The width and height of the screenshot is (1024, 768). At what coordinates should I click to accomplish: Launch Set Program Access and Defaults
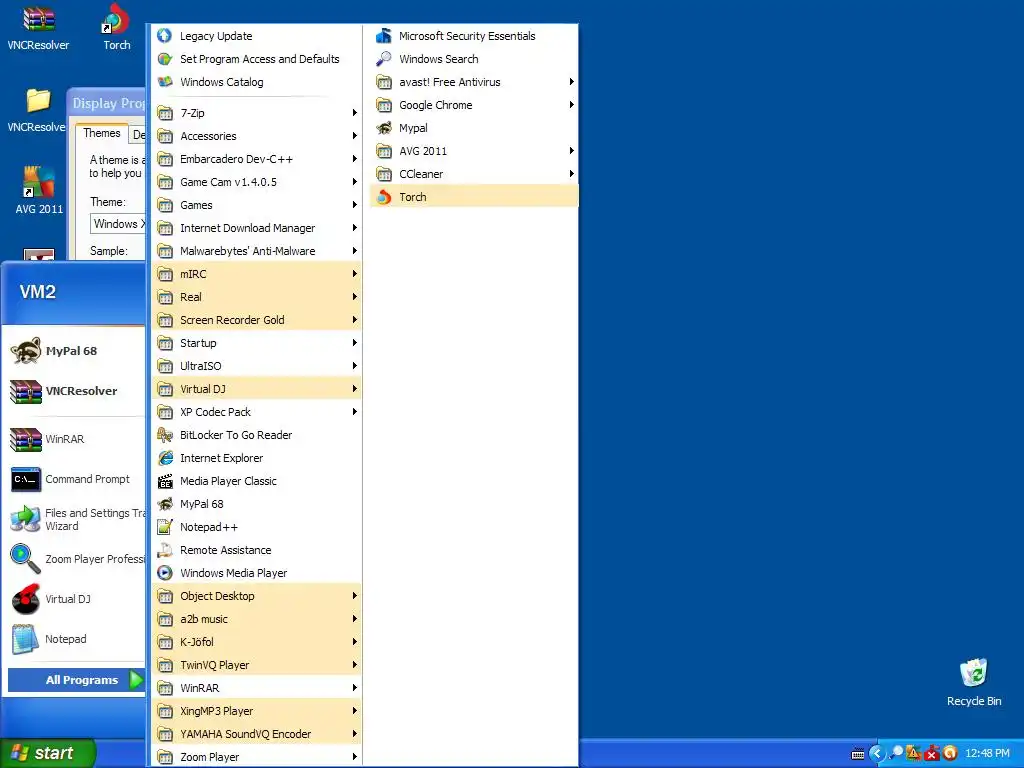click(x=256, y=59)
